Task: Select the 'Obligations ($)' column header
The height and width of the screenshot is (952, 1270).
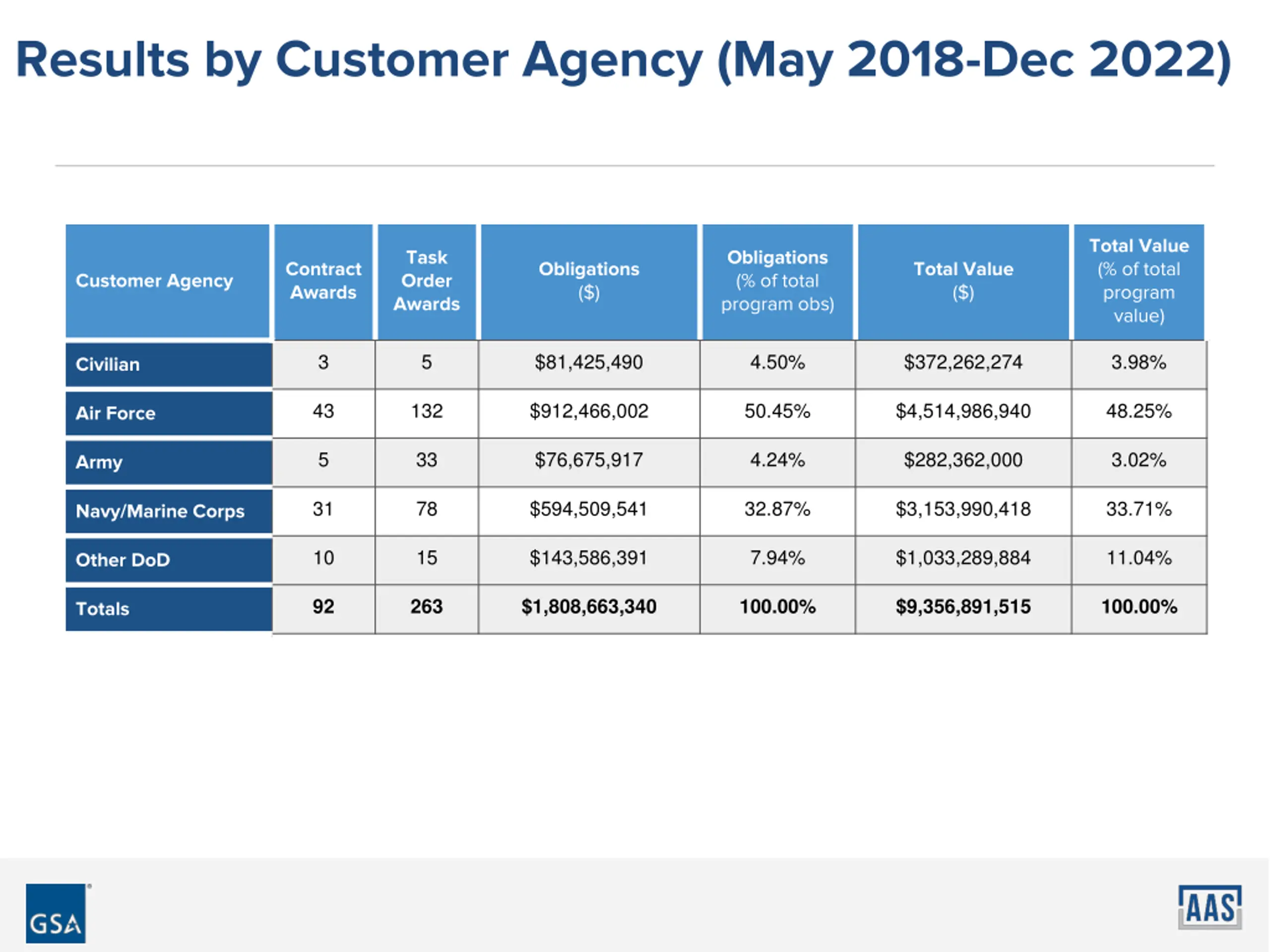Action: tap(589, 281)
